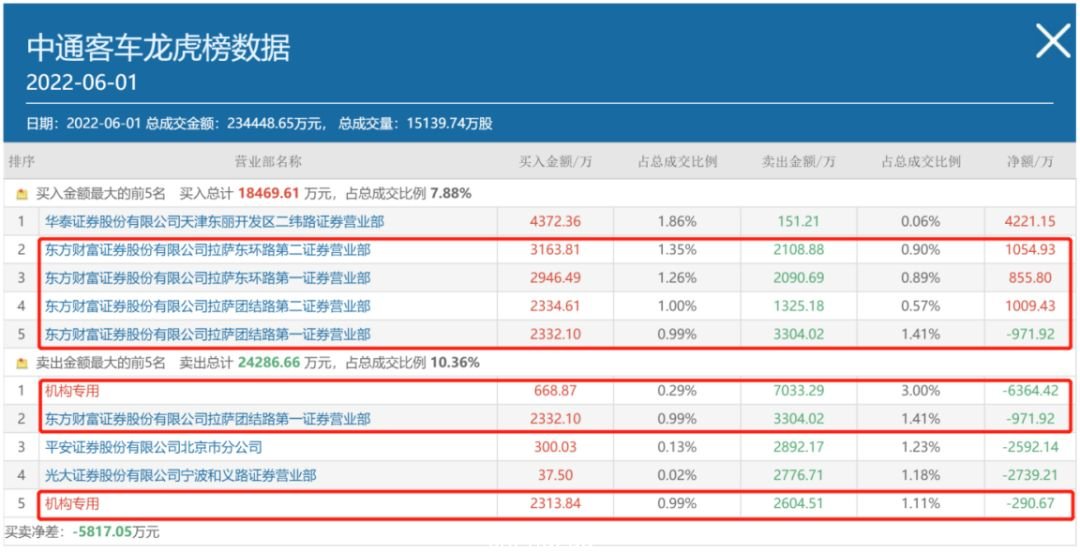Select net amount -2592.14 cell
Image resolution: width=1080 pixels, height=552 pixels.
pos(1030,447)
